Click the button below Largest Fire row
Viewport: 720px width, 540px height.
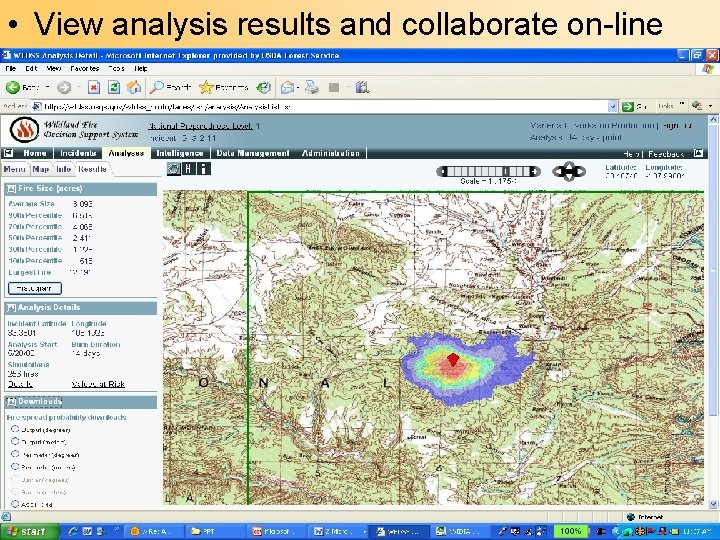click(35, 288)
